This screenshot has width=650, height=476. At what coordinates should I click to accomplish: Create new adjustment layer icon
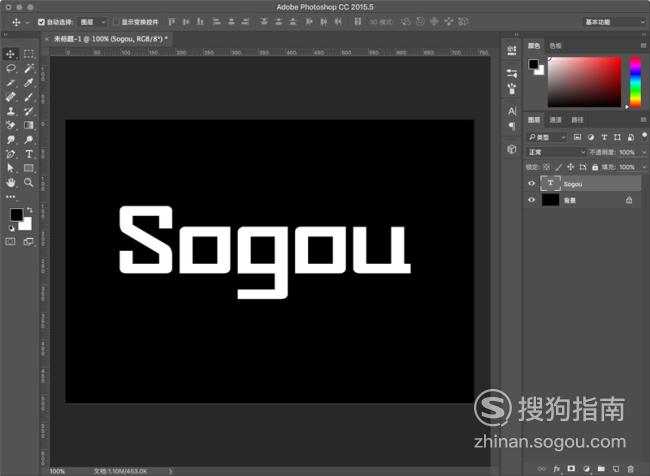point(586,469)
